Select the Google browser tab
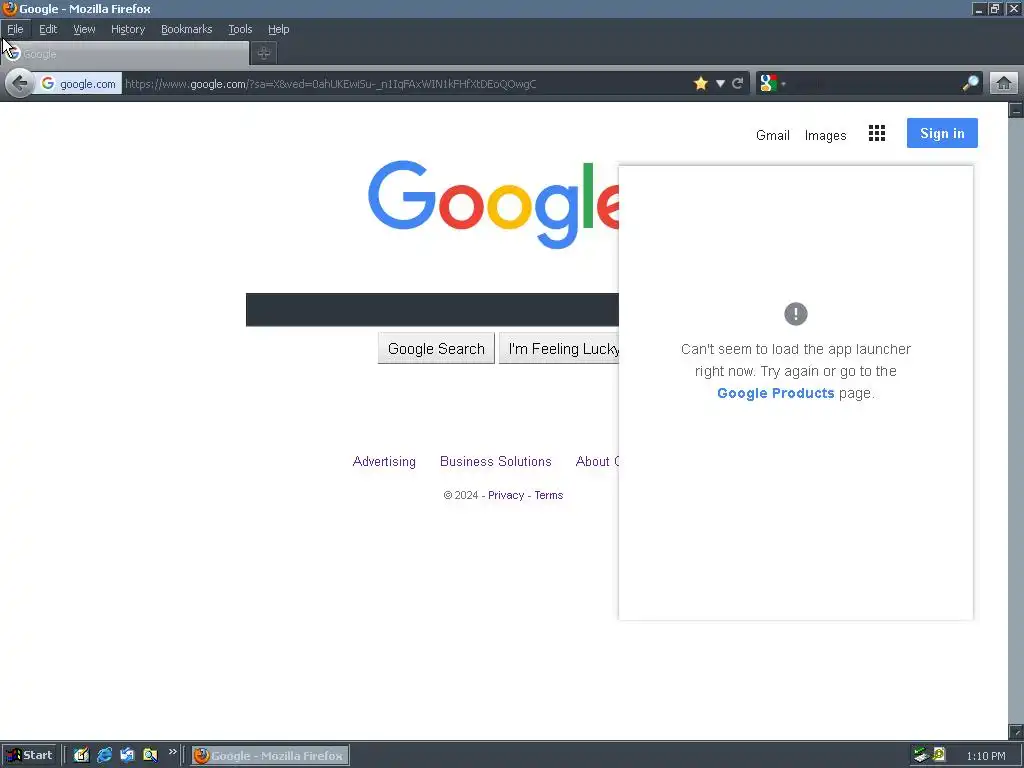Image resolution: width=1024 pixels, height=768 pixels. click(125, 54)
